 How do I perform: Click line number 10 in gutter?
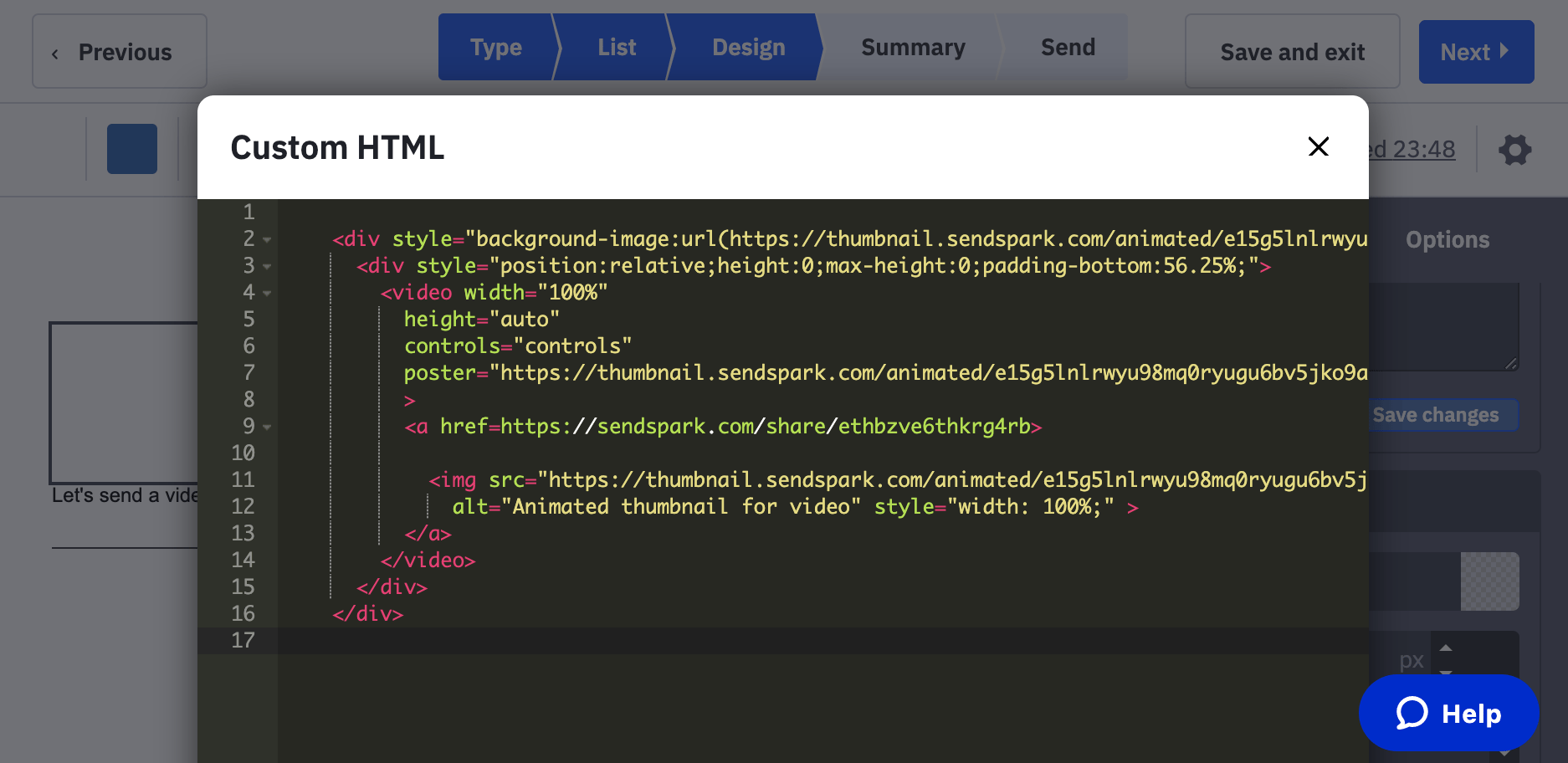(x=243, y=453)
